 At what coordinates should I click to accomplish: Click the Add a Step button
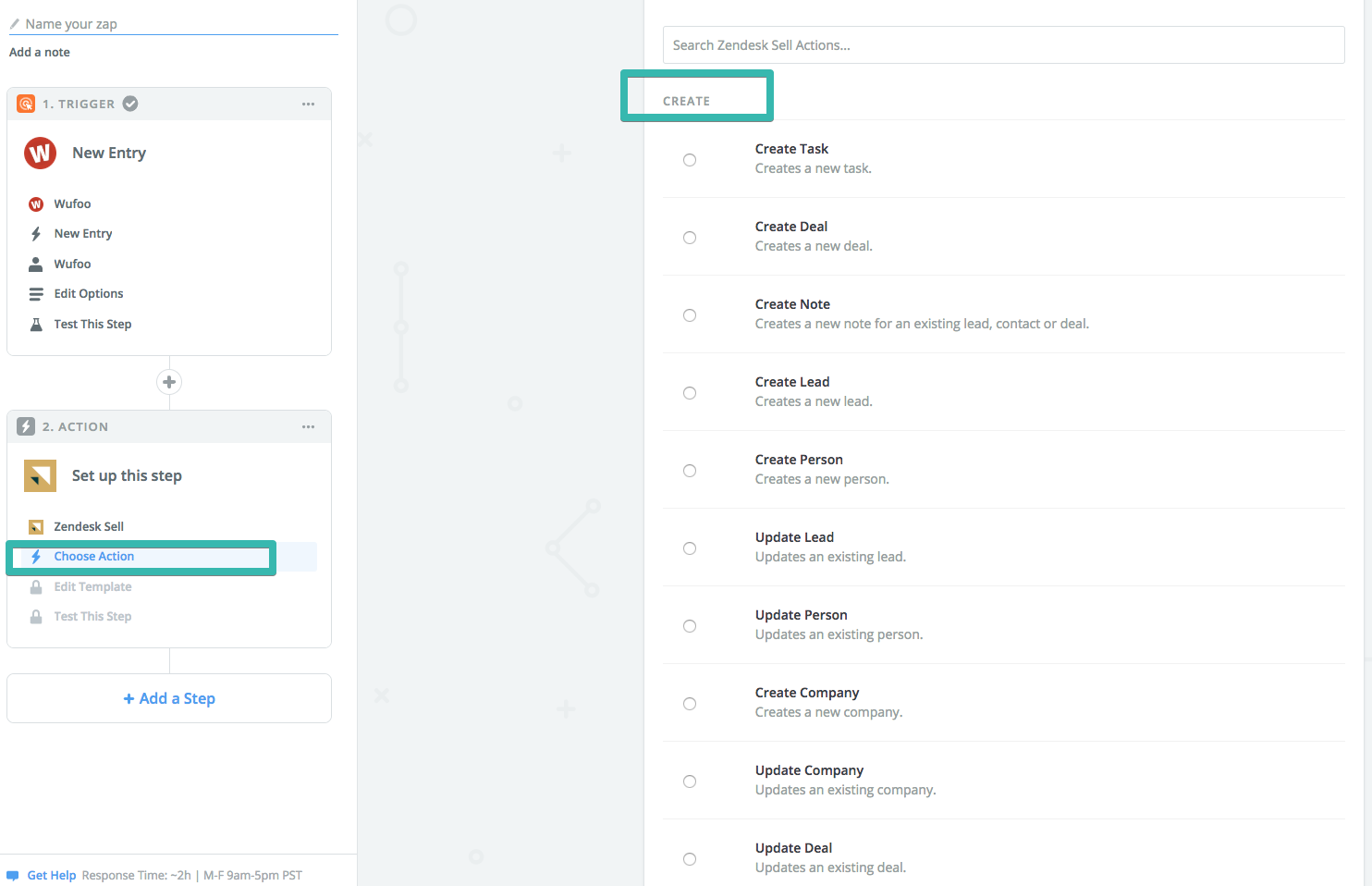(169, 698)
